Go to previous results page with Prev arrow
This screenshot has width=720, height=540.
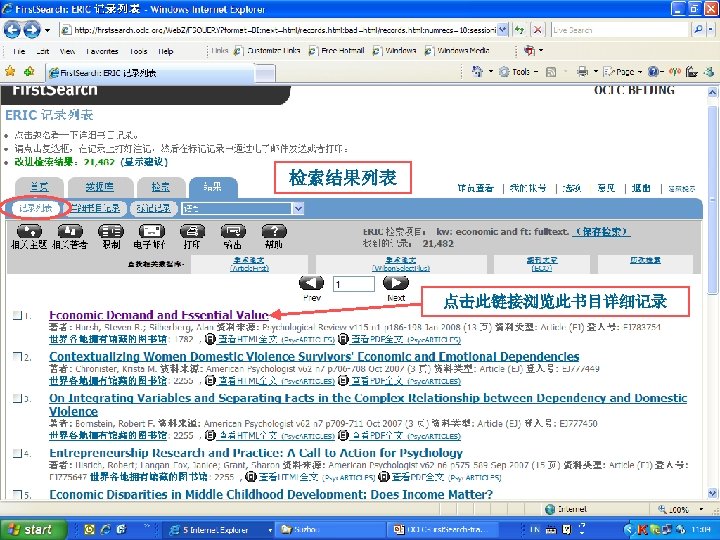(x=311, y=283)
